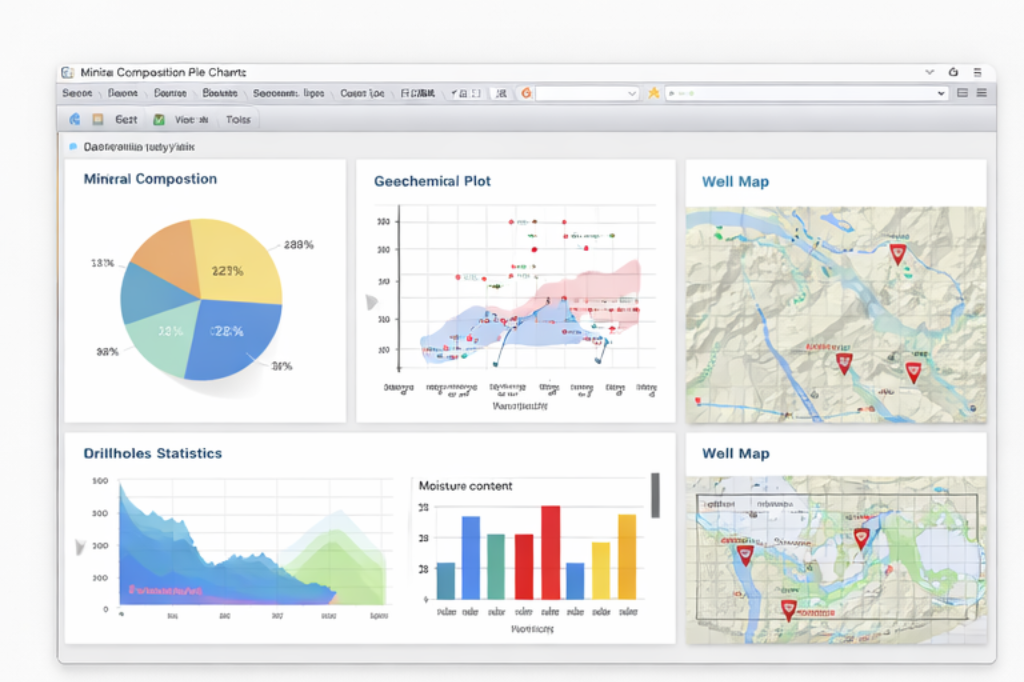This screenshot has height=682, width=1024.
Task: Toggle the grid view button near window controls
Action: (x=963, y=93)
